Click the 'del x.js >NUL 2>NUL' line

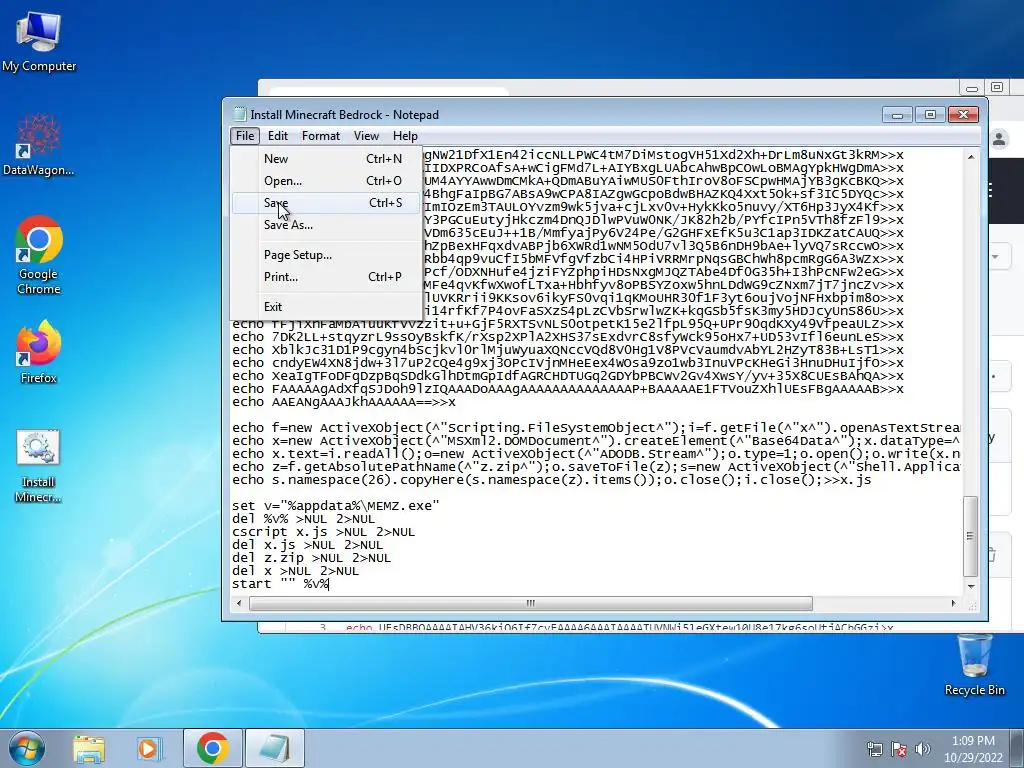[308, 545]
